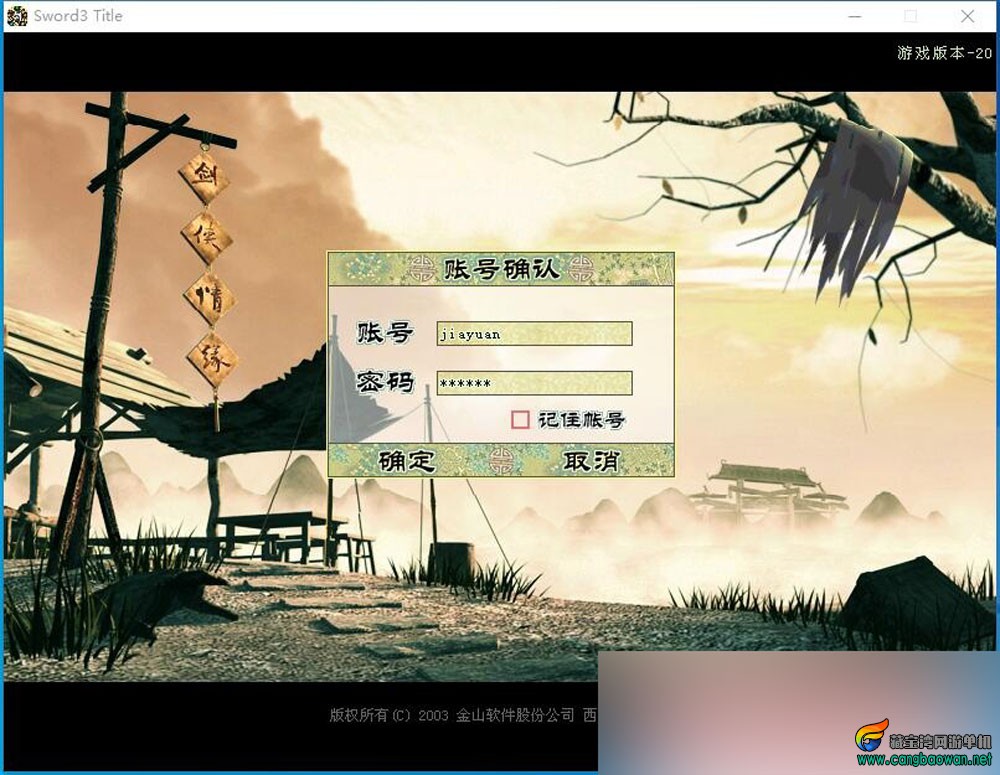This screenshot has height=775, width=1000.
Task: Focus the 密码 password input field
Action: 534,383
